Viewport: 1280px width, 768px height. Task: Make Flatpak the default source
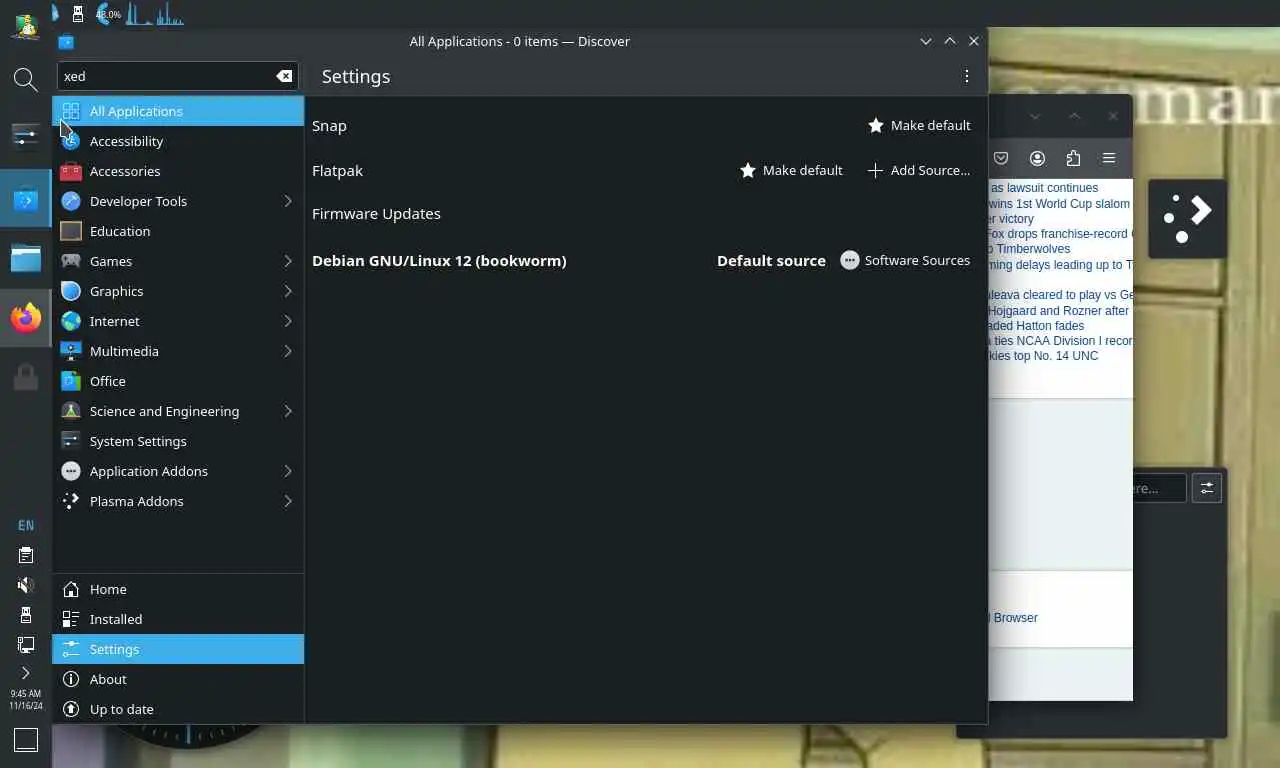click(x=791, y=170)
